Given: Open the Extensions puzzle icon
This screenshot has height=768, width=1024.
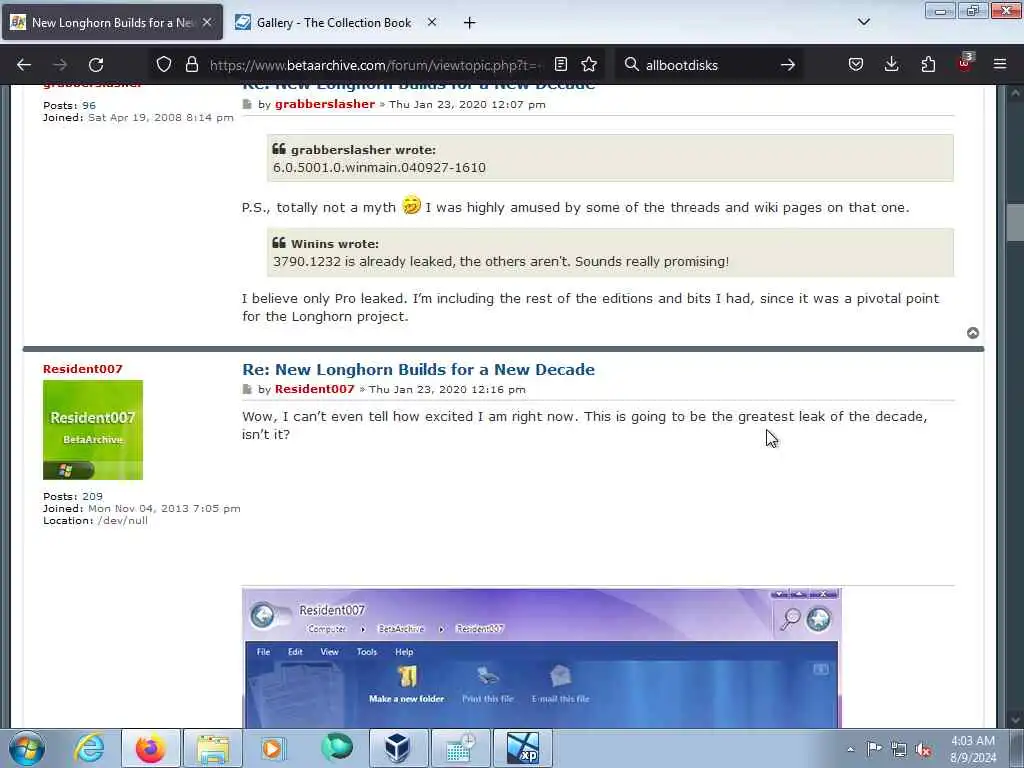Looking at the screenshot, I should point(928,65).
